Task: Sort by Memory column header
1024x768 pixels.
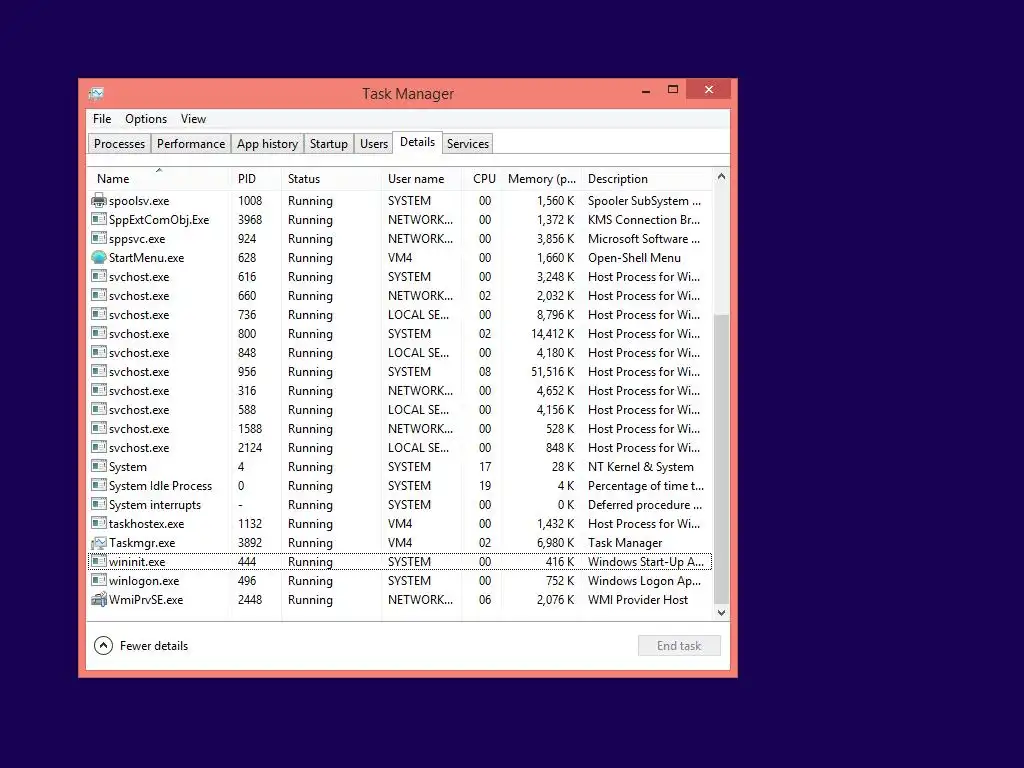Action: click(541, 178)
